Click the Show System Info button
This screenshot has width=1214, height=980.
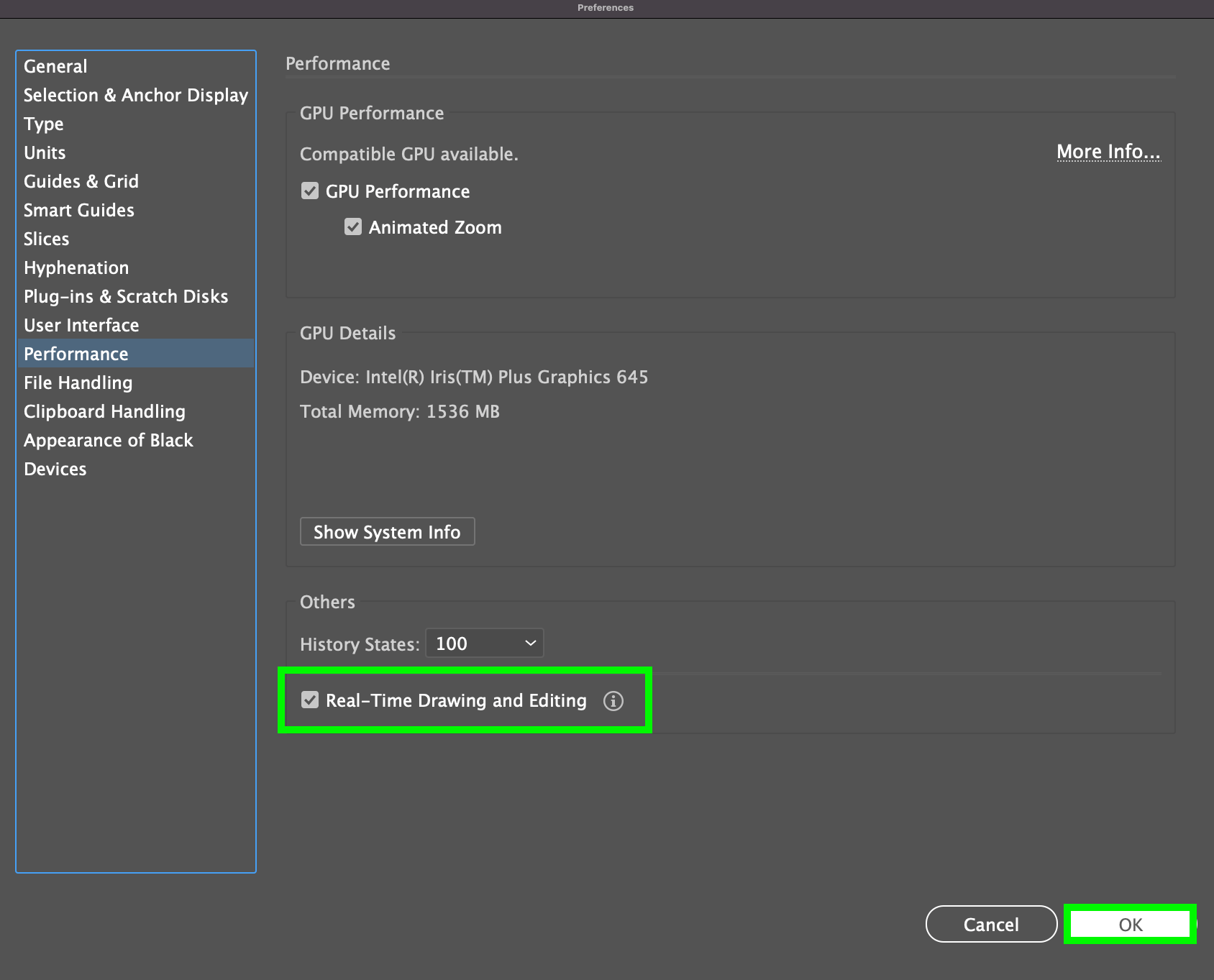387,532
